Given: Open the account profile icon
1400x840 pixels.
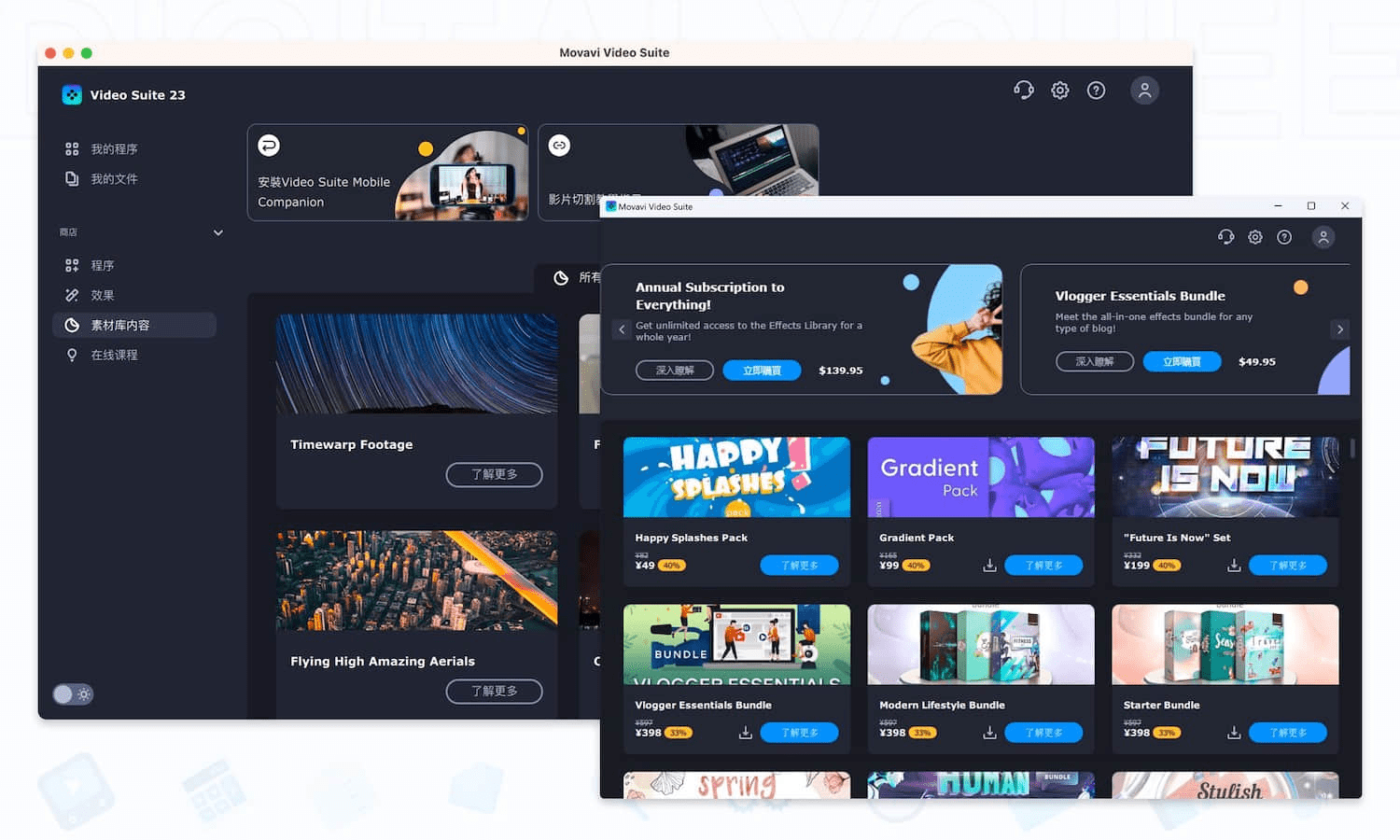Looking at the screenshot, I should pyautogui.click(x=1323, y=237).
